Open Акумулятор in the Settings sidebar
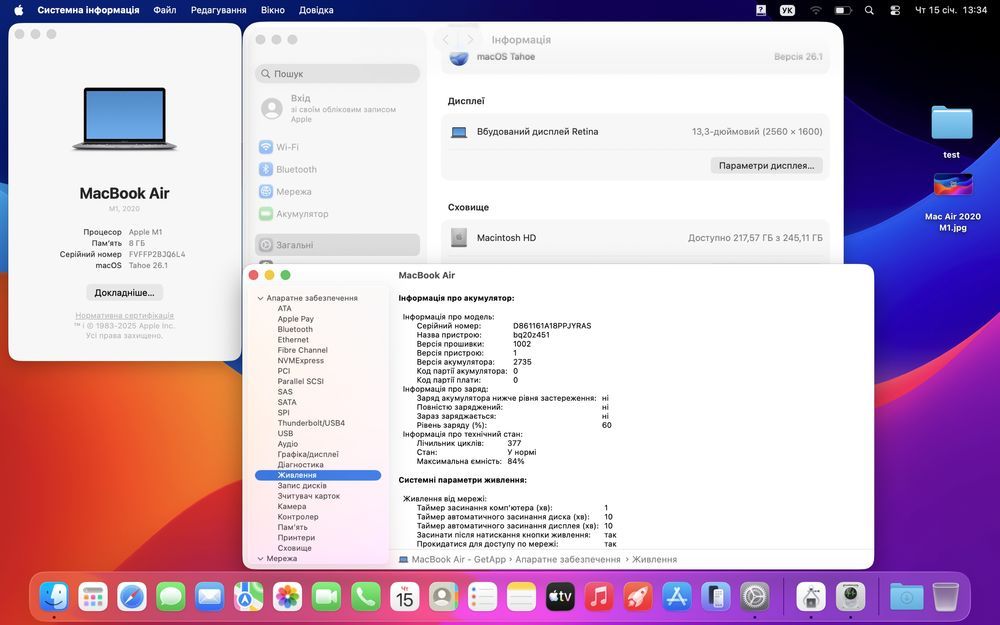Image resolution: width=1000 pixels, height=625 pixels. click(337, 214)
